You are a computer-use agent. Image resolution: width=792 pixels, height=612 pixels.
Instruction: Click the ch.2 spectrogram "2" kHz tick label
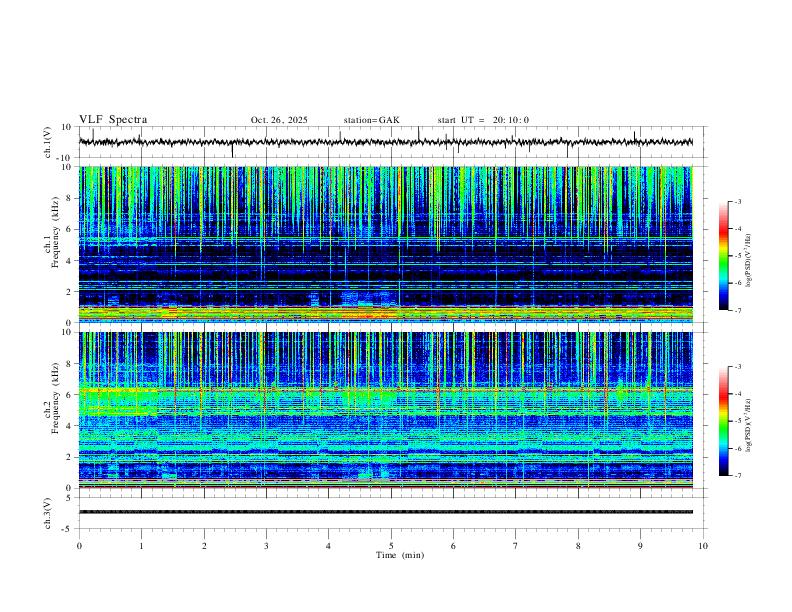pos(70,457)
